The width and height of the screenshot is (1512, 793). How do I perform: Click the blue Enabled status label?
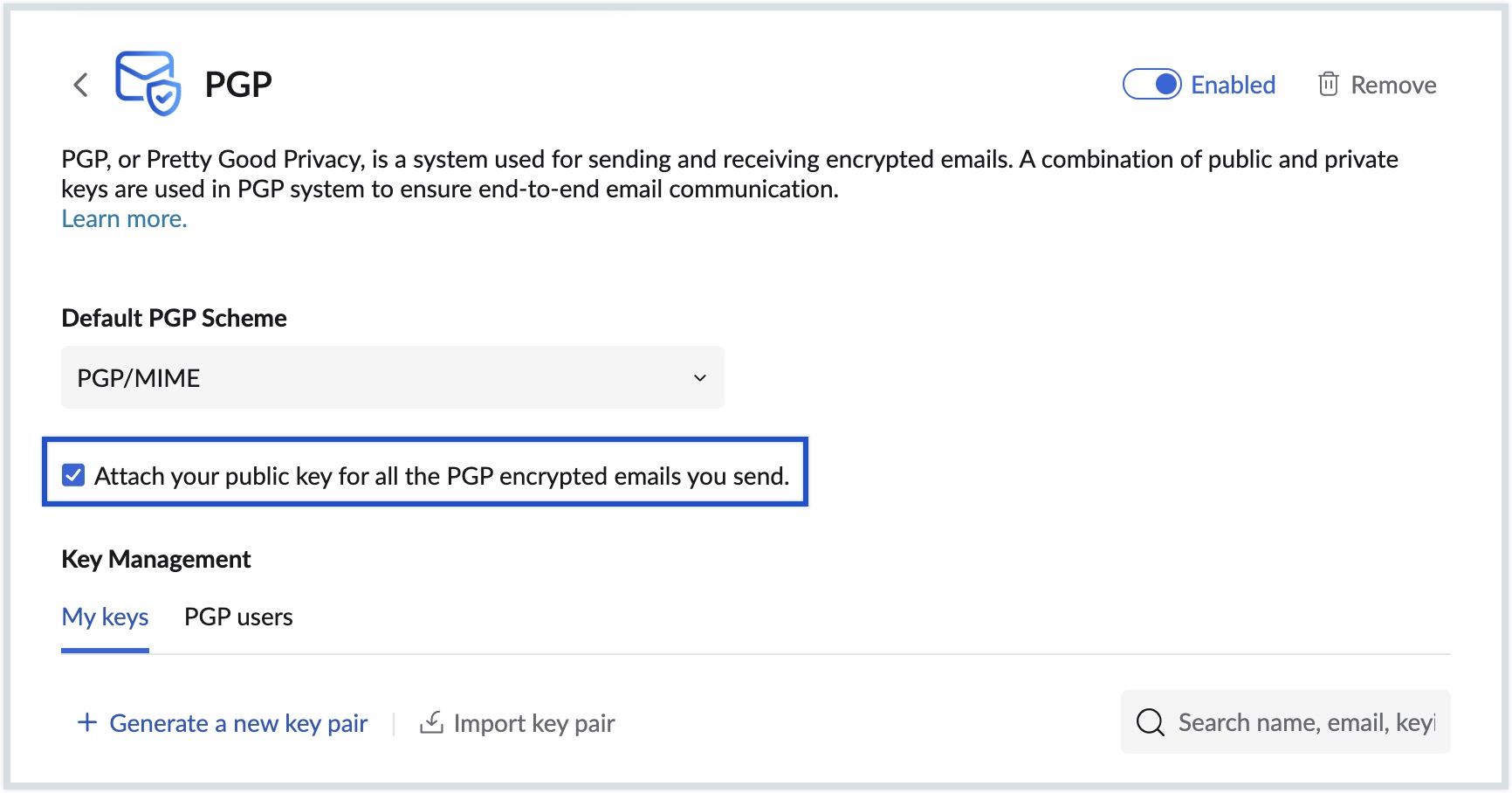point(1233,85)
